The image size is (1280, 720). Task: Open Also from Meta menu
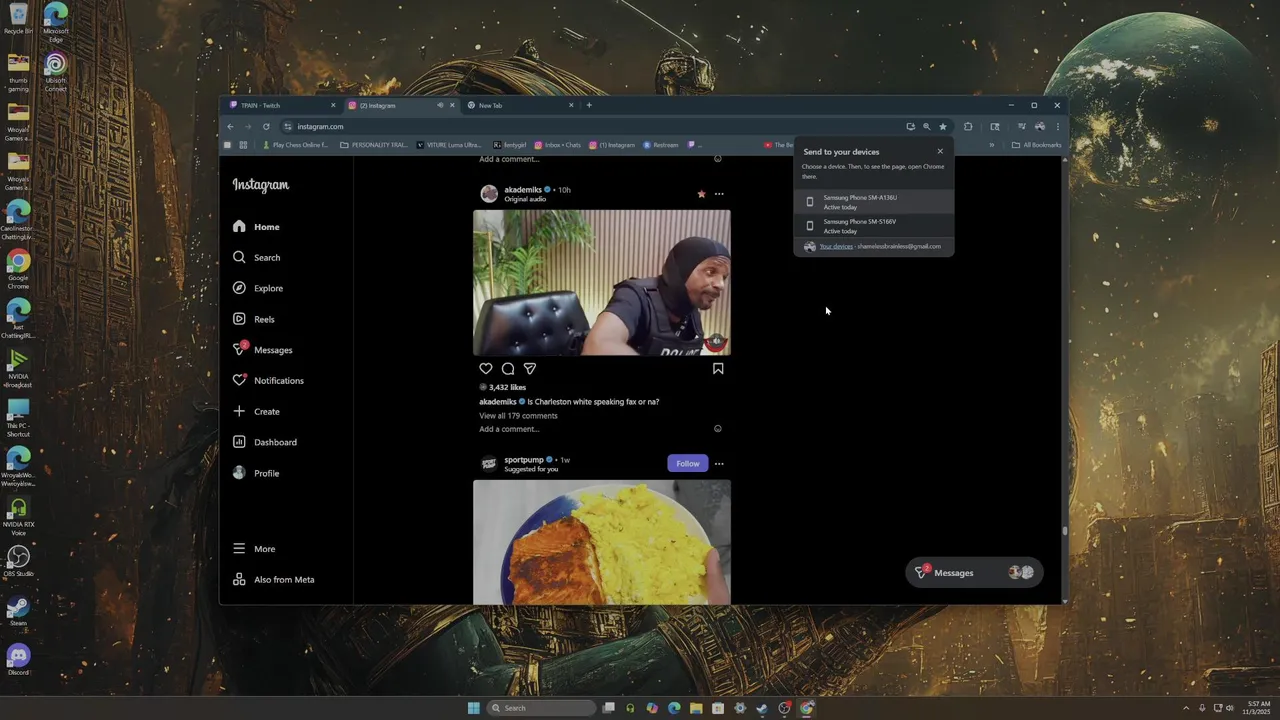pyautogui.click(x=273, y=580)
